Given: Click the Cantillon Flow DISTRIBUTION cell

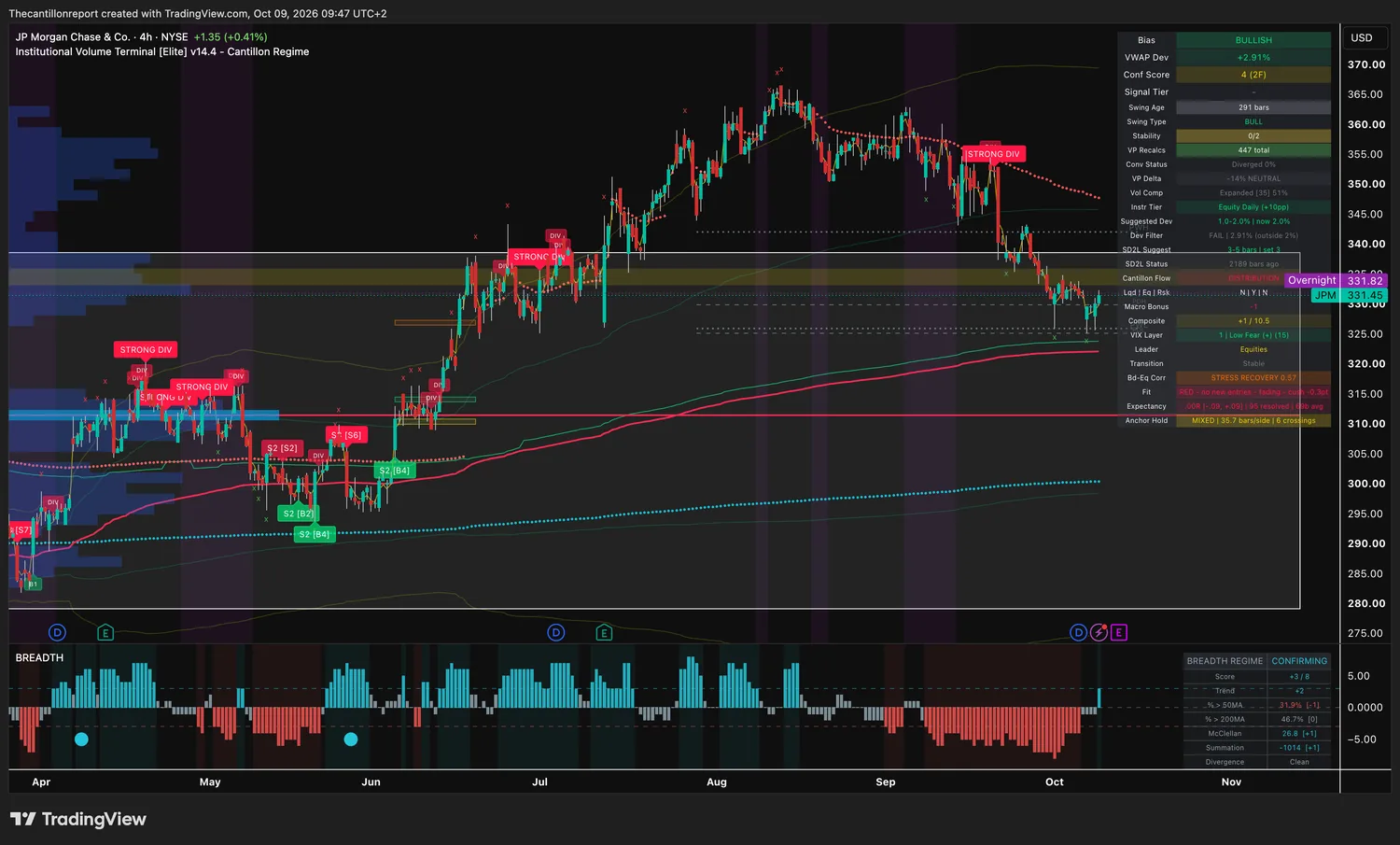Looking at the screenshot, I should [x=1253, y=278].
